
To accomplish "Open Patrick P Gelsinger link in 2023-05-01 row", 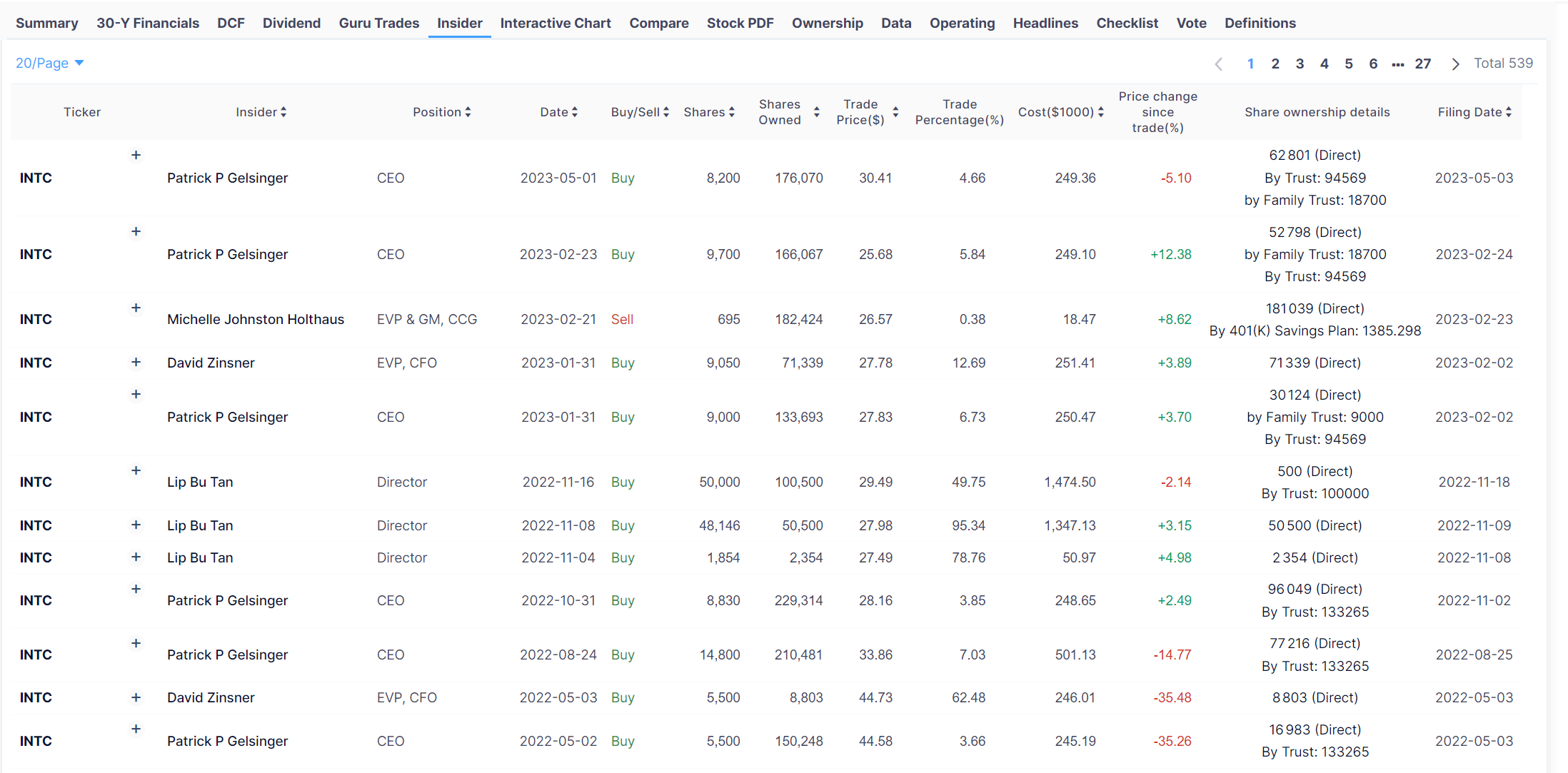I will pyautogui.click(x=227, y=178).
